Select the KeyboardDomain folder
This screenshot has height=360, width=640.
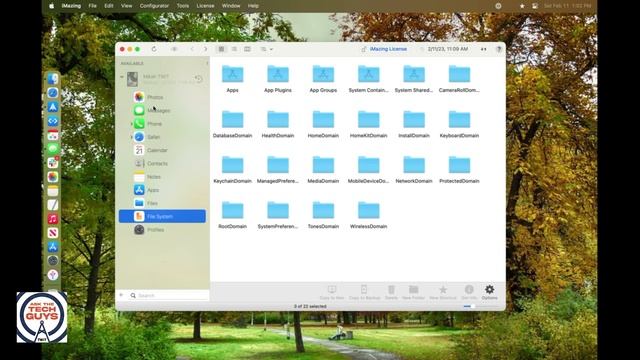tap(459, 120)
